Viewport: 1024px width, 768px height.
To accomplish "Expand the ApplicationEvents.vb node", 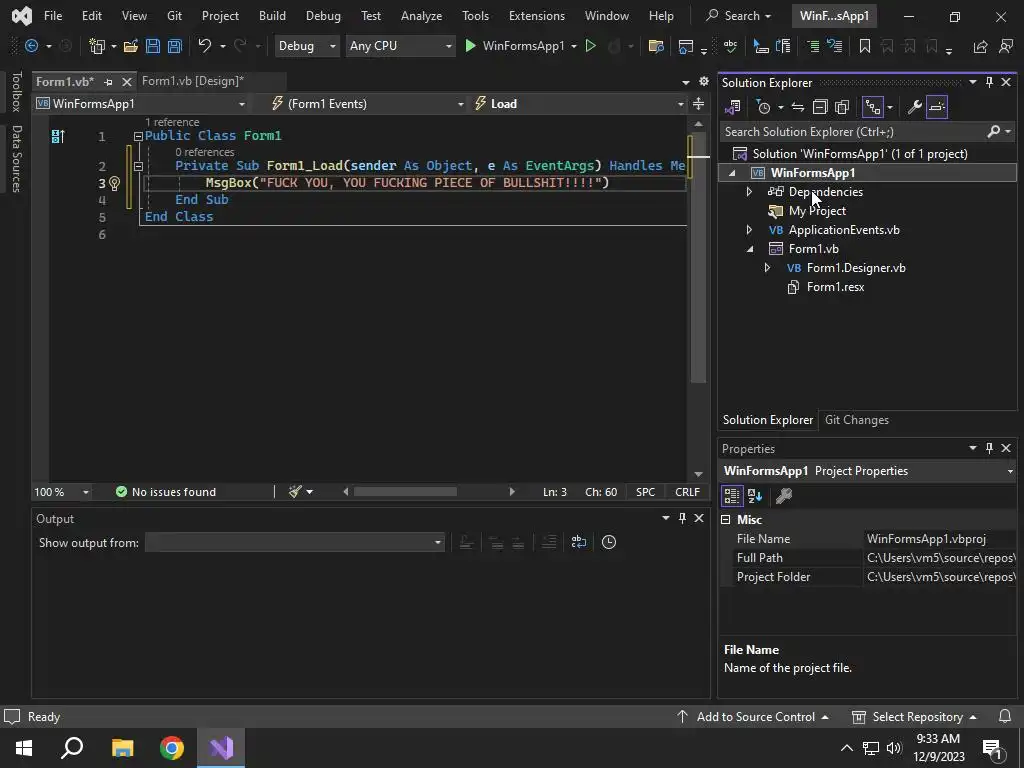I will coord(749,230).
